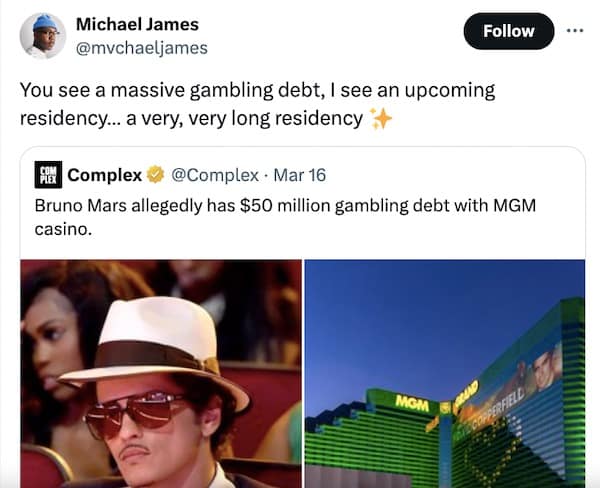Click the Complex account name
This screenshot has height=488, width=600.
pyautogui.click(x=104, y=175)
